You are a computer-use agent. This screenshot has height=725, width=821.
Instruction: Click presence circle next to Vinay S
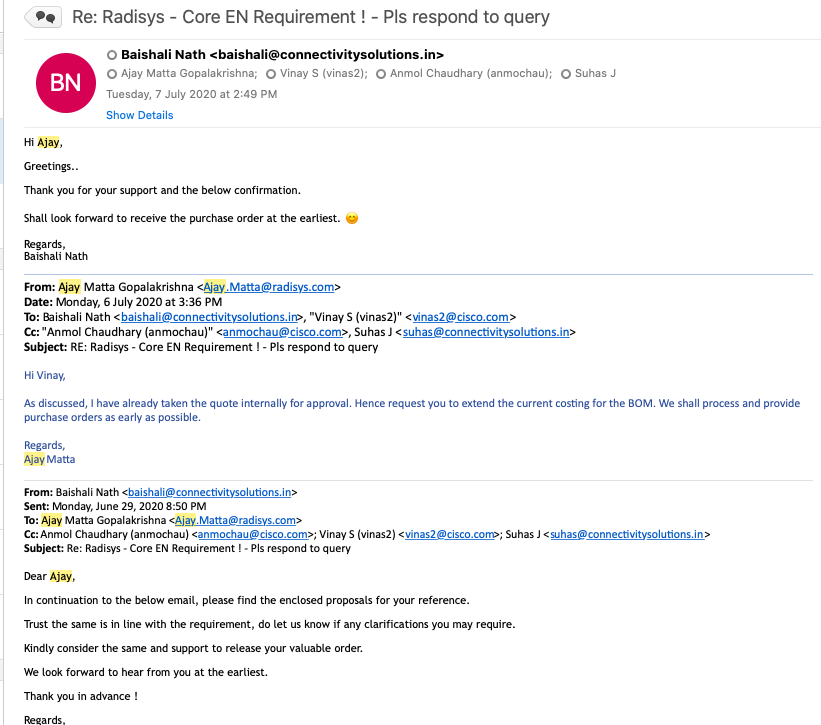271,74
